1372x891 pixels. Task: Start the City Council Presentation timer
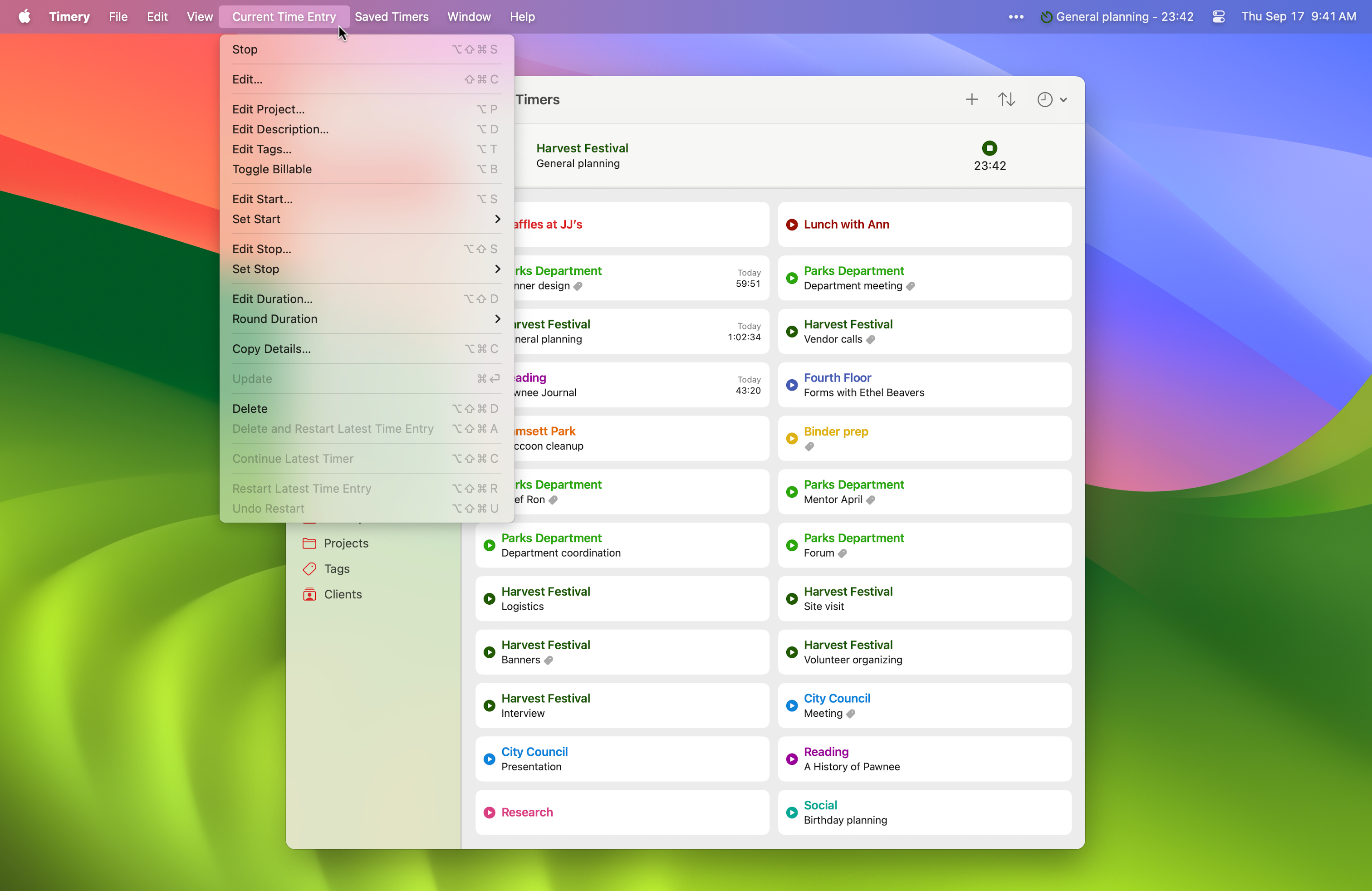point(490,759)
